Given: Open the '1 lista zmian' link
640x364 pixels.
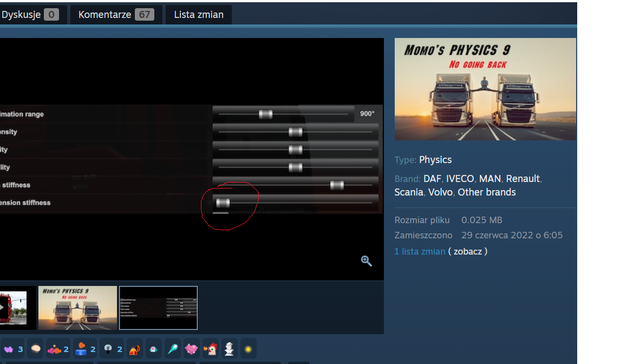Looking at the screenshot, I should click(x=420, y=251).
